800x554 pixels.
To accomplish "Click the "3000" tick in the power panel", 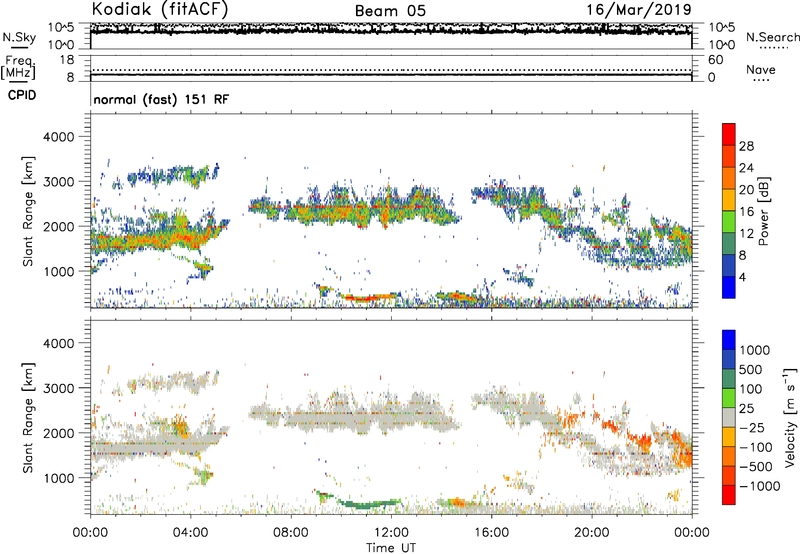I will [x=59, y=182].
